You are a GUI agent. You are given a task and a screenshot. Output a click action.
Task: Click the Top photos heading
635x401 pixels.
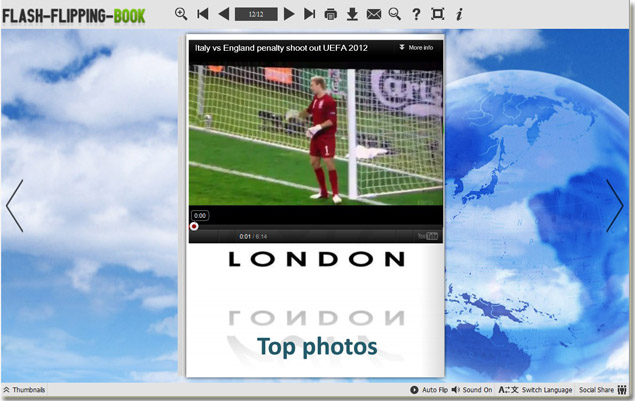[x=317, y=347]
